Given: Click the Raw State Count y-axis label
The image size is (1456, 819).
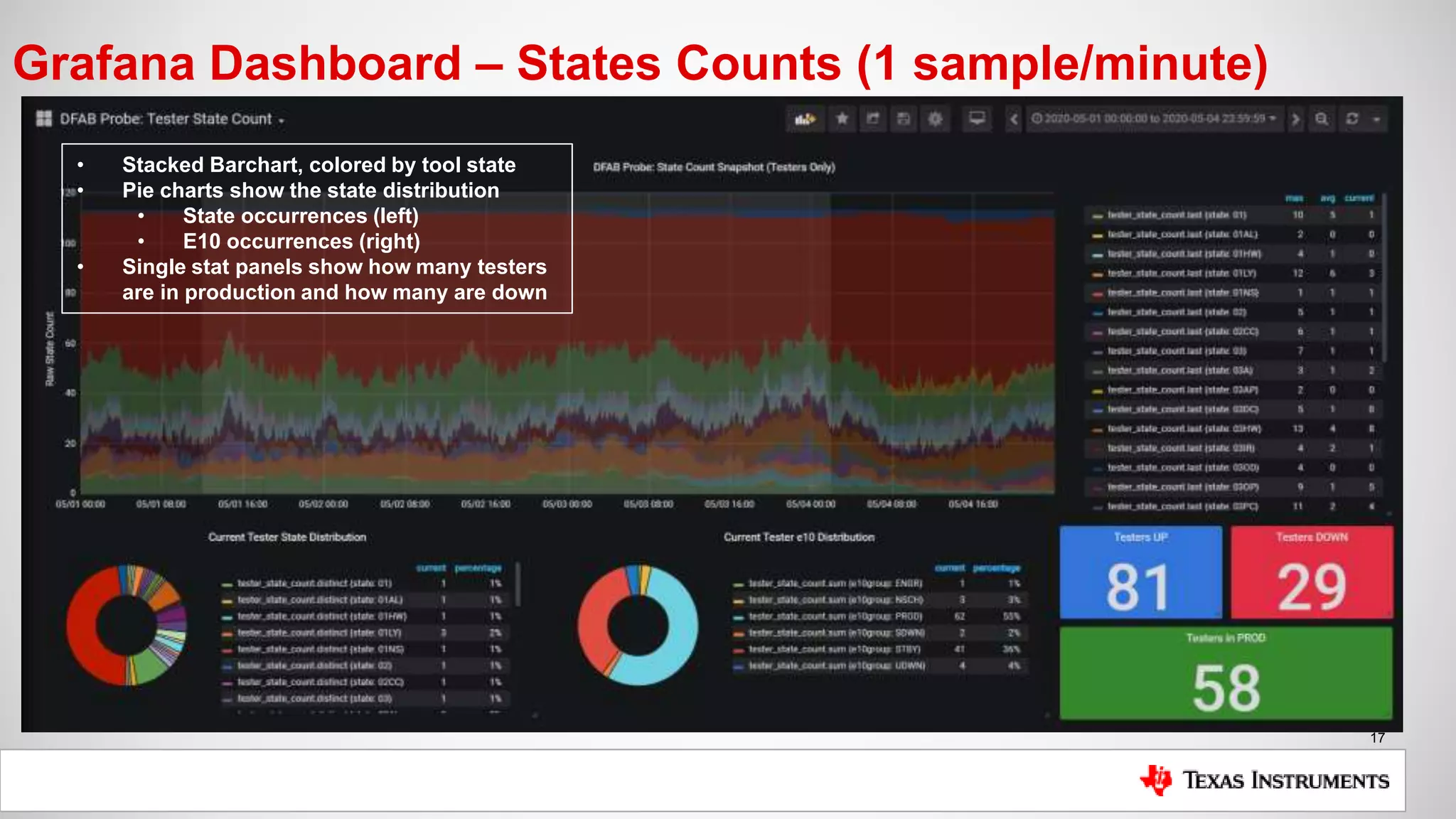Looking at the screenshot, I should [50, 349].
